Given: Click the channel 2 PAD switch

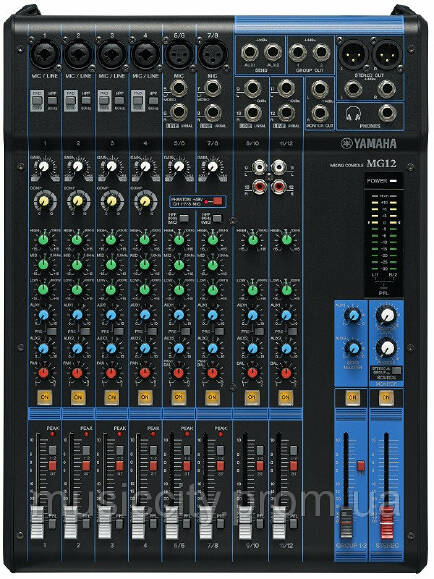Looking at the screenshot, I should [x=70, y=100].
